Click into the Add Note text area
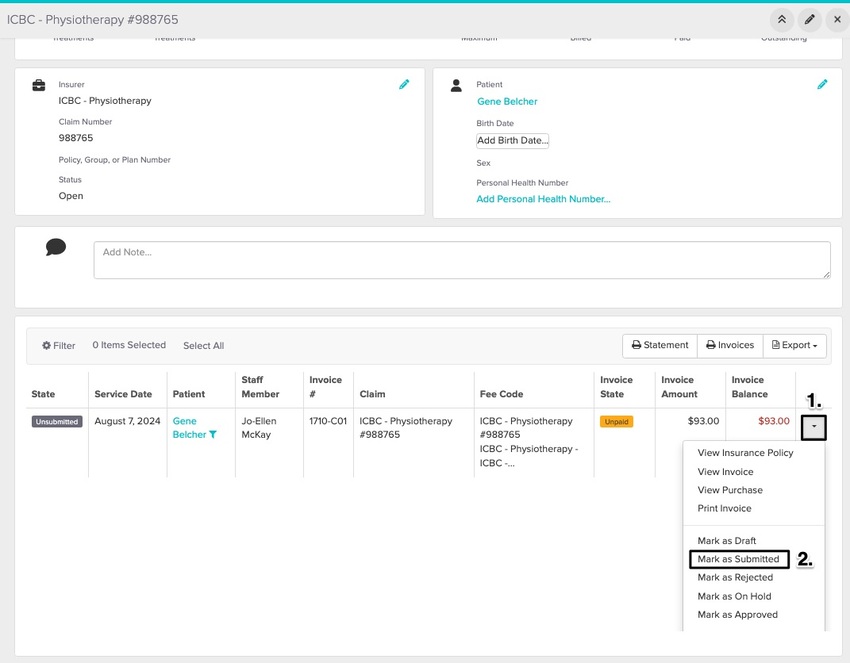This screenshot has width=850, height=663. point(462,260)
